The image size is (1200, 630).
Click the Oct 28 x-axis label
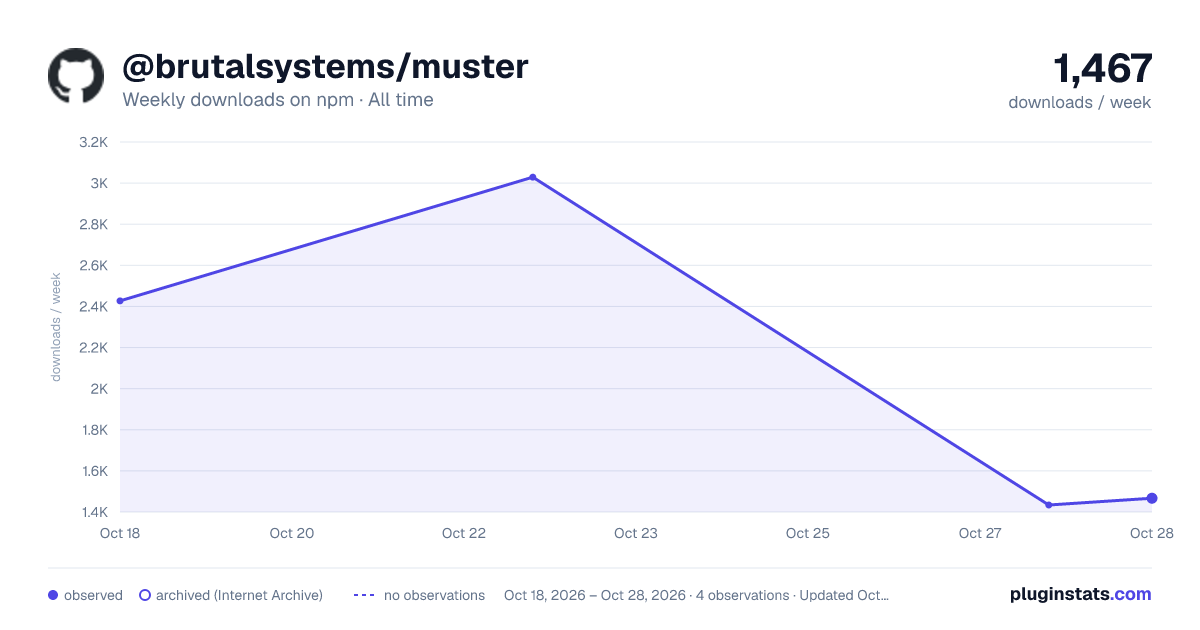(x=1150, y=533)
